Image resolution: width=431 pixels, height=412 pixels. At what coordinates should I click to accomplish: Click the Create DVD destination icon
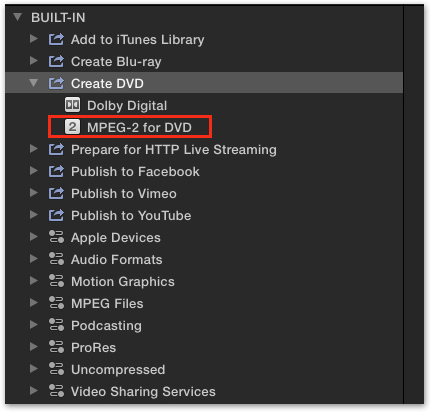tap(56, 83)
